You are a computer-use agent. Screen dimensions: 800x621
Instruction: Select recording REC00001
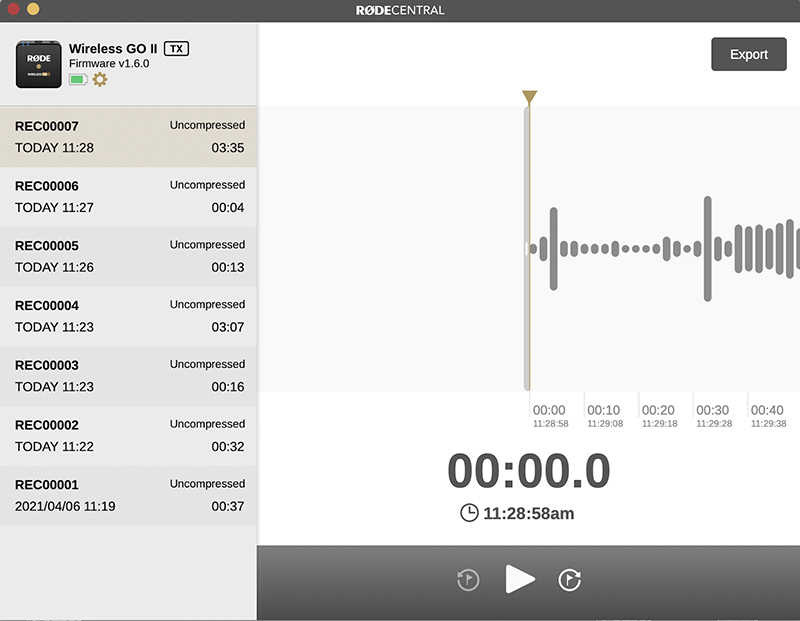[129, 495]
